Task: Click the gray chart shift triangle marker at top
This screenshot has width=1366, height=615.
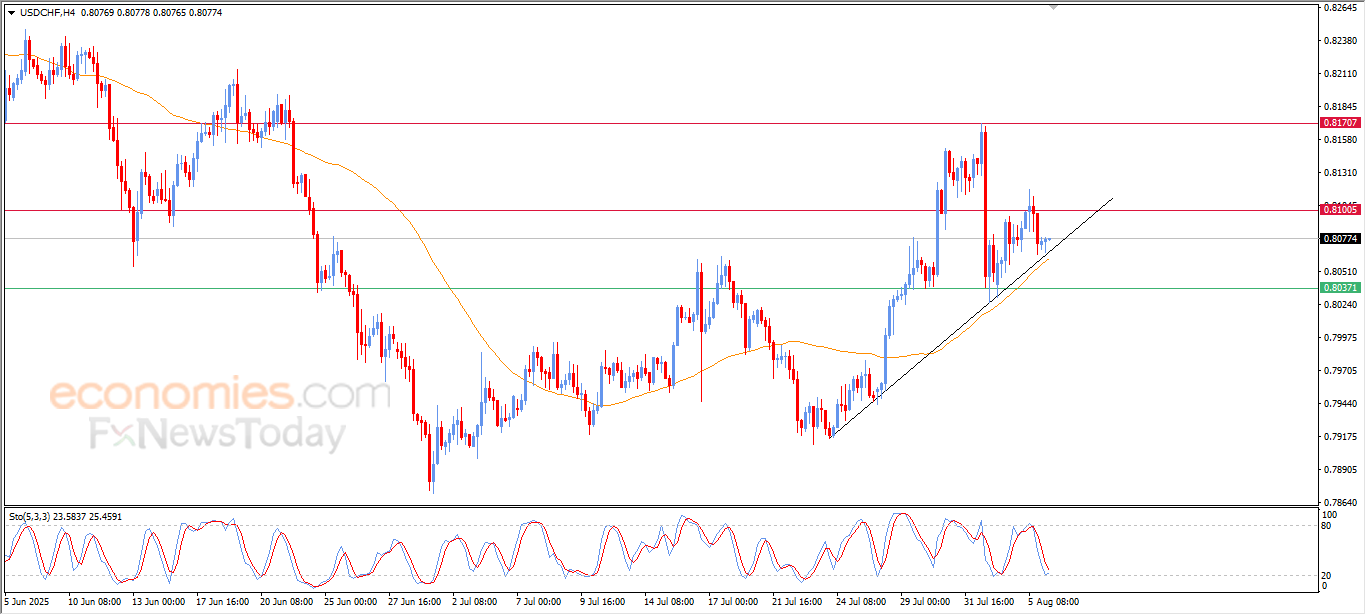Action: click(1052, 7)
